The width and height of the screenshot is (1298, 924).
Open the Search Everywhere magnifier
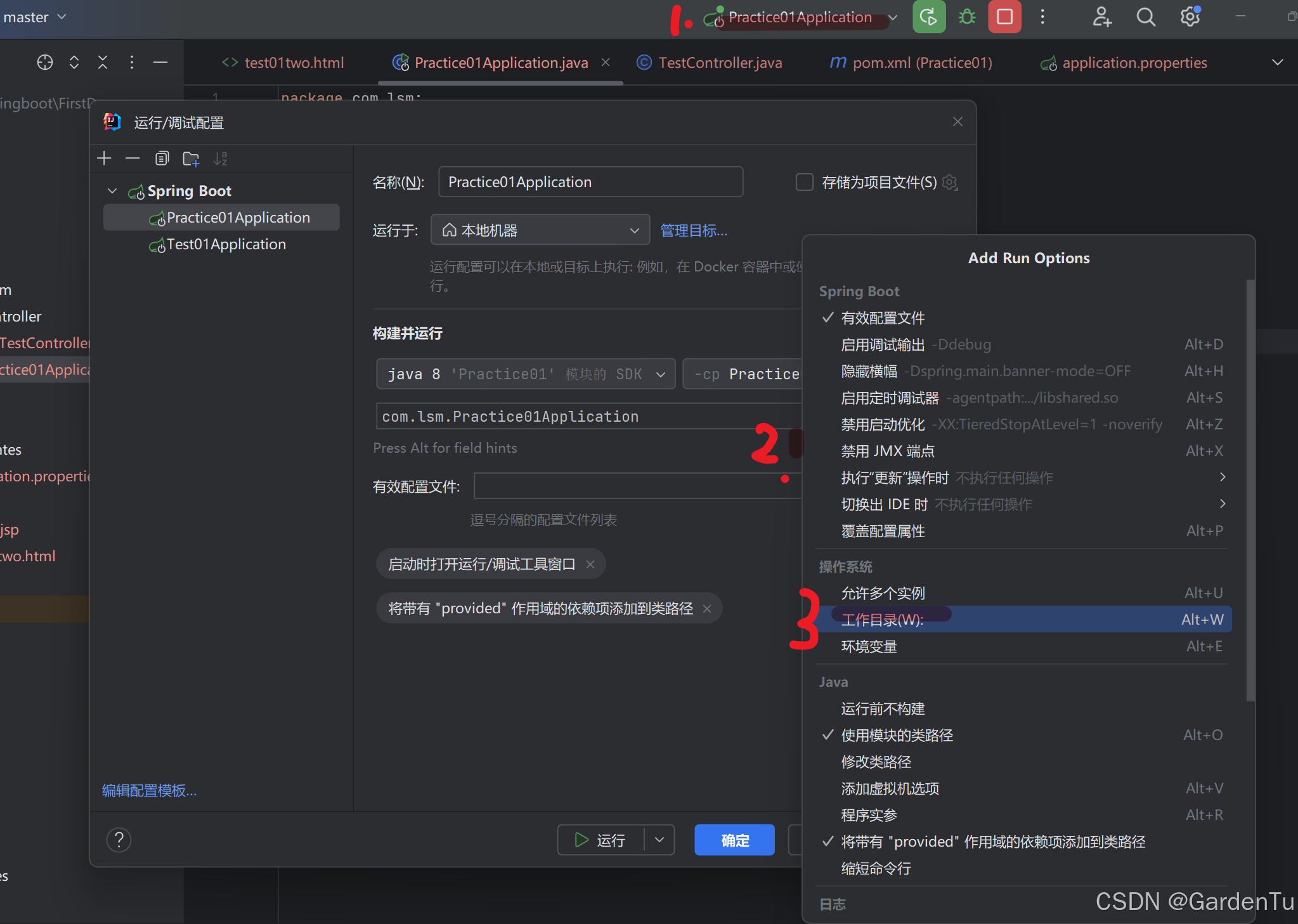click(x=1145, y=17)
